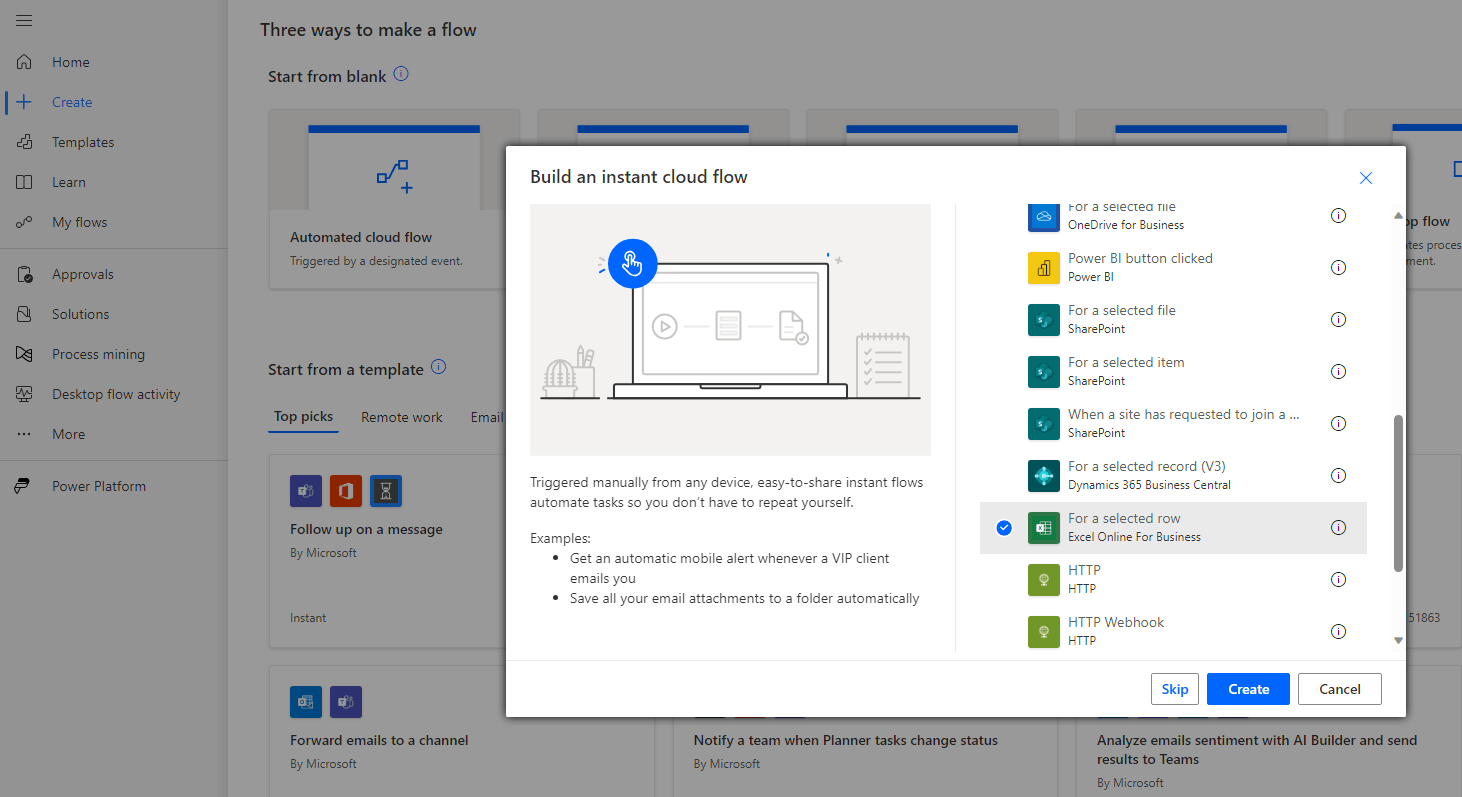Click the Skip button in dialog

point(1175,689)
